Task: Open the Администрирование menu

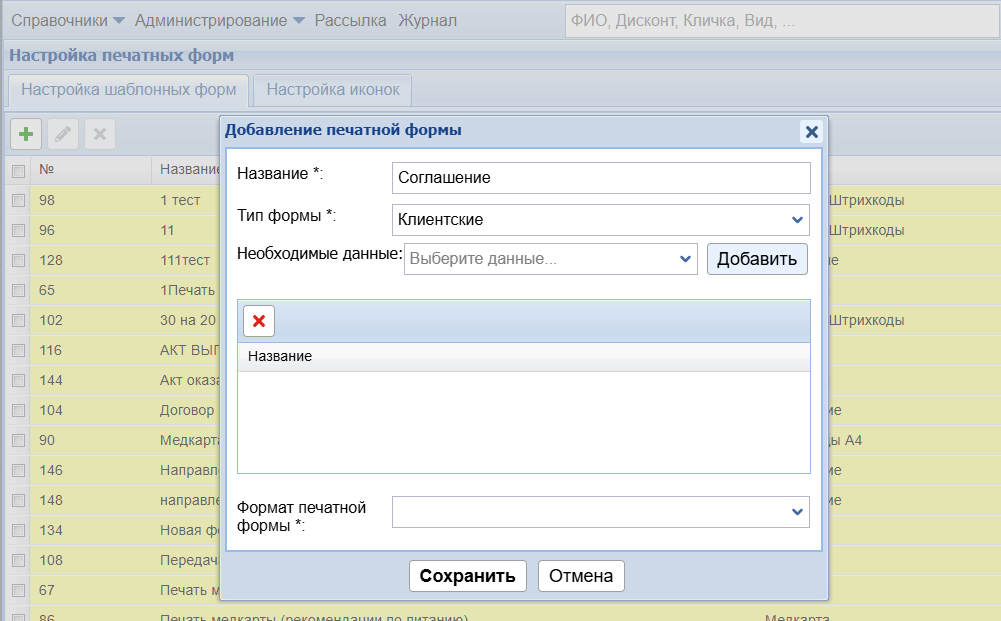Action: click(x=219, y=20)
